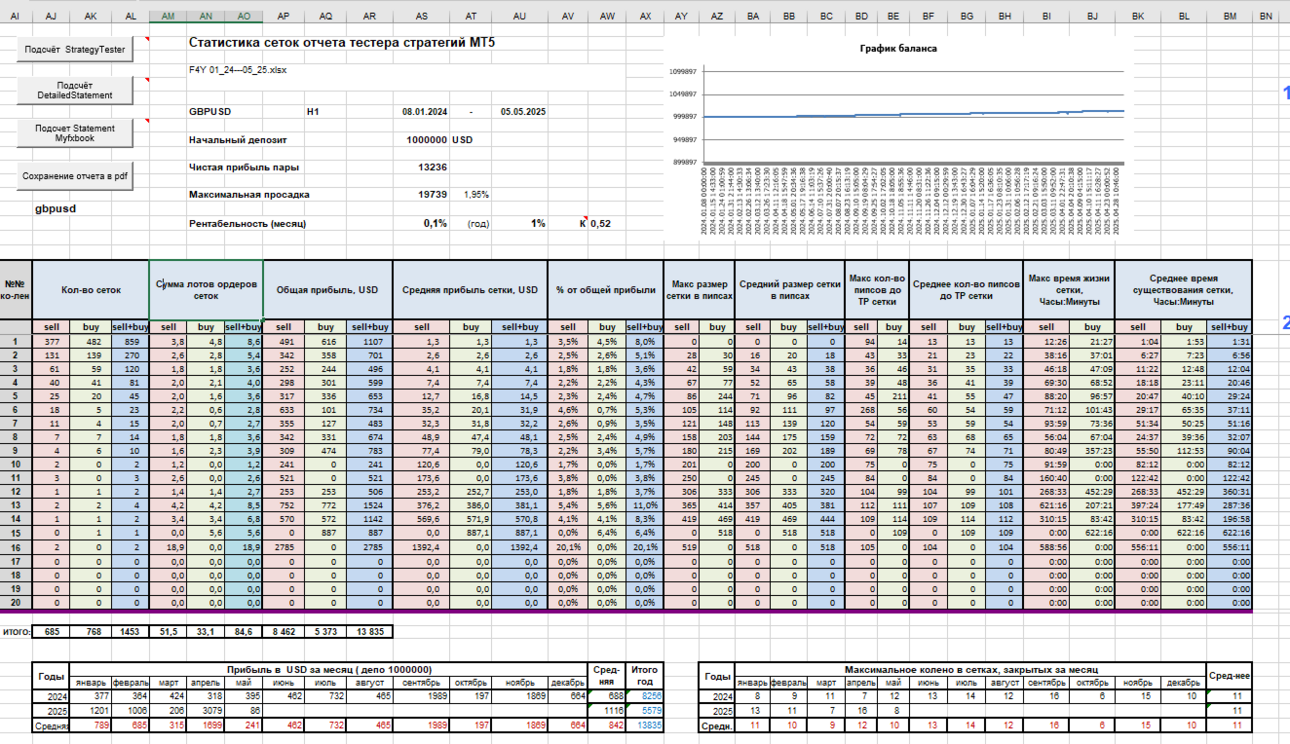The height and width of the screenshot is (744, 1290).
Task: Select the итого: label cell
Action: (16, 631)
